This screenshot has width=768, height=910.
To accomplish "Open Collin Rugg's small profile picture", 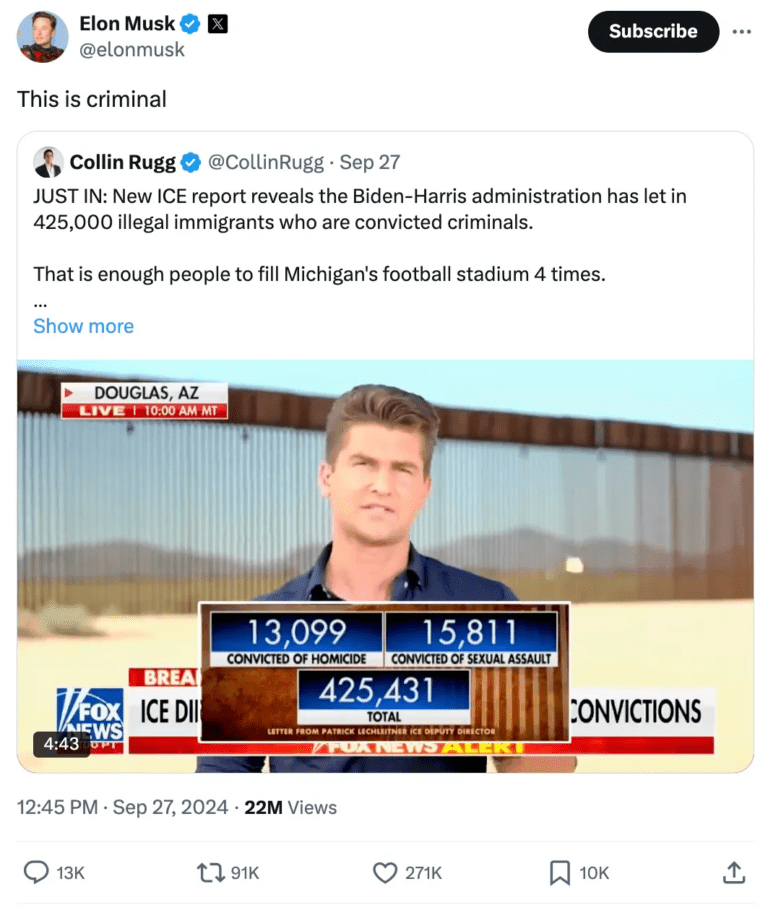I will (x=48, y=162).
